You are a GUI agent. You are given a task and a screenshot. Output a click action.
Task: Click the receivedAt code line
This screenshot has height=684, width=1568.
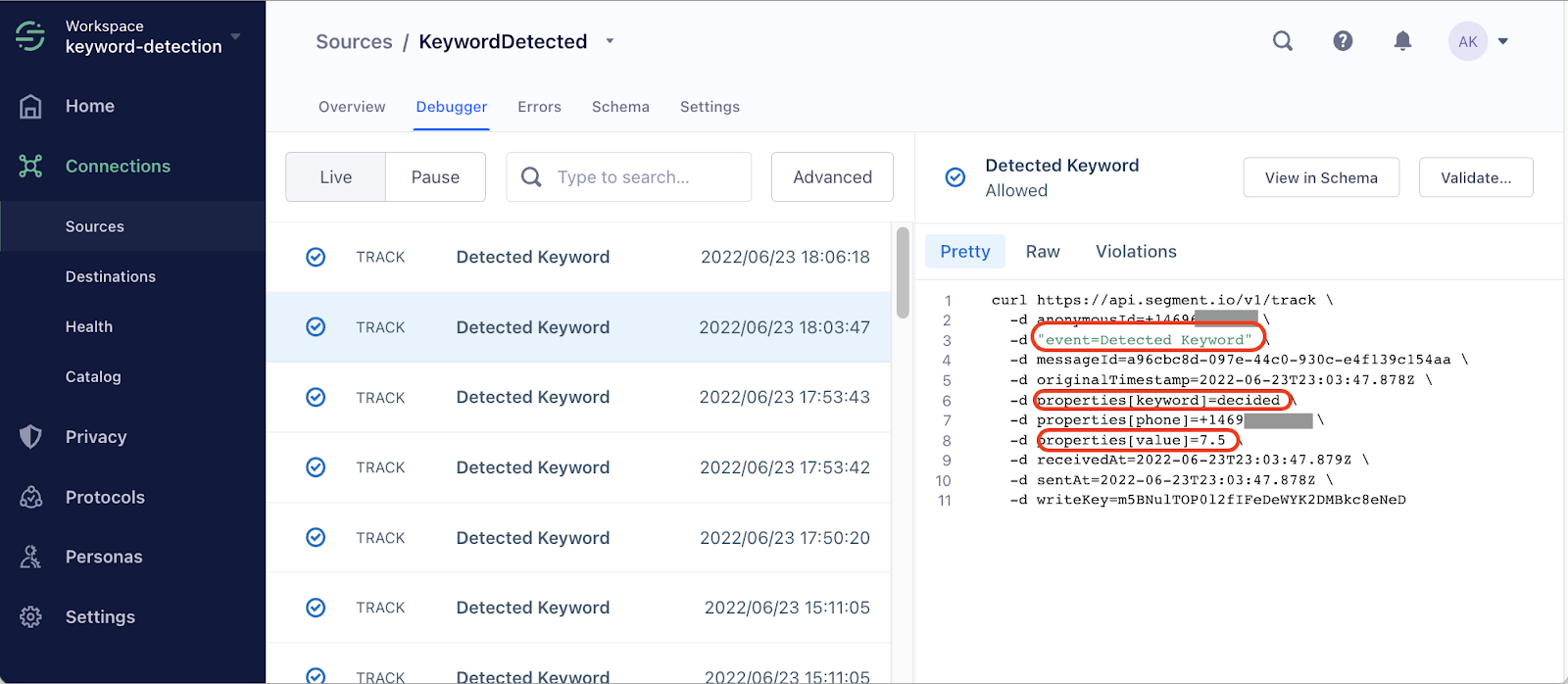click(1190, 460)
